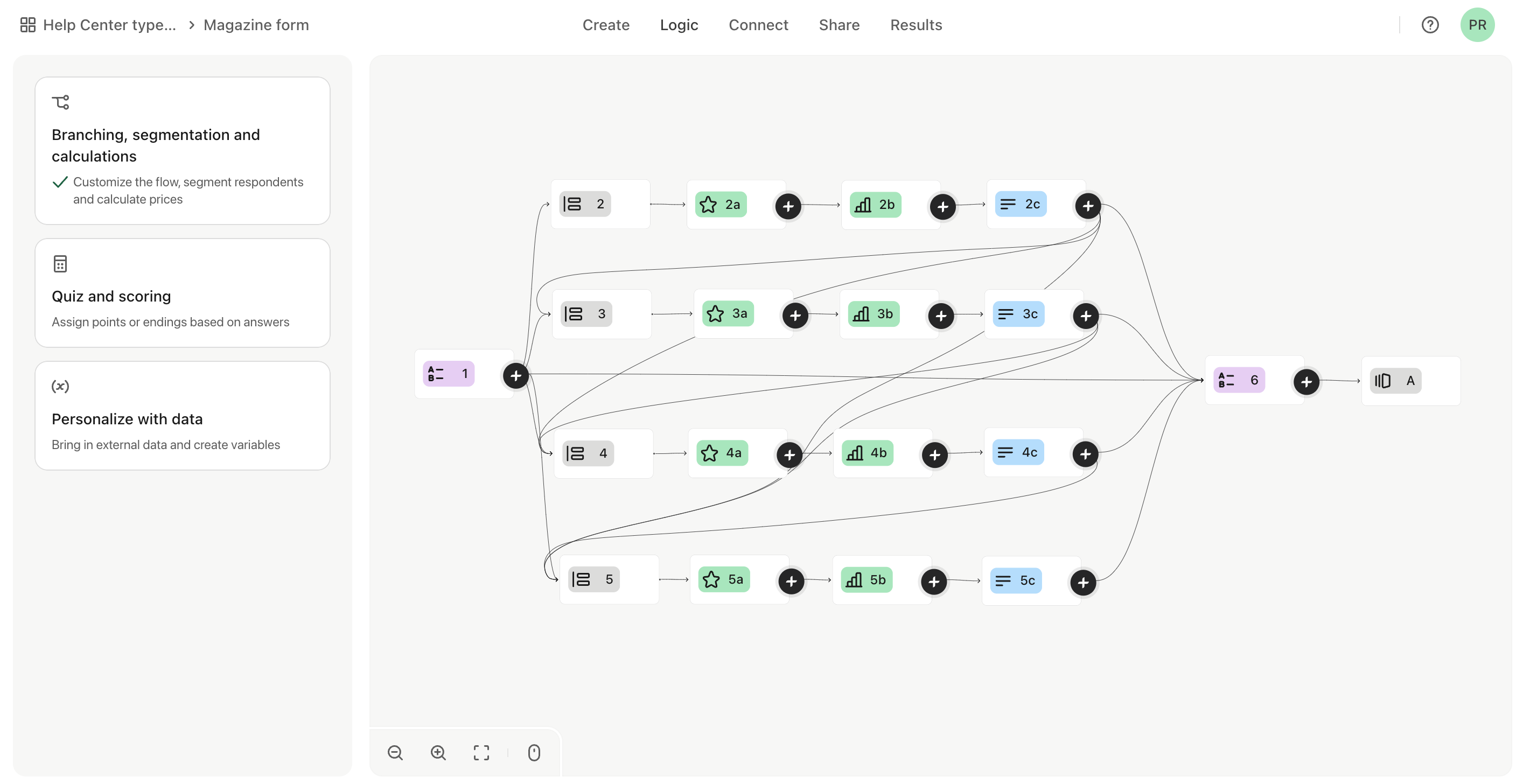The width and height of the screenshot is (1523, 784).
Task: Open the workspace grid icon
Action: tap(28, 25)
